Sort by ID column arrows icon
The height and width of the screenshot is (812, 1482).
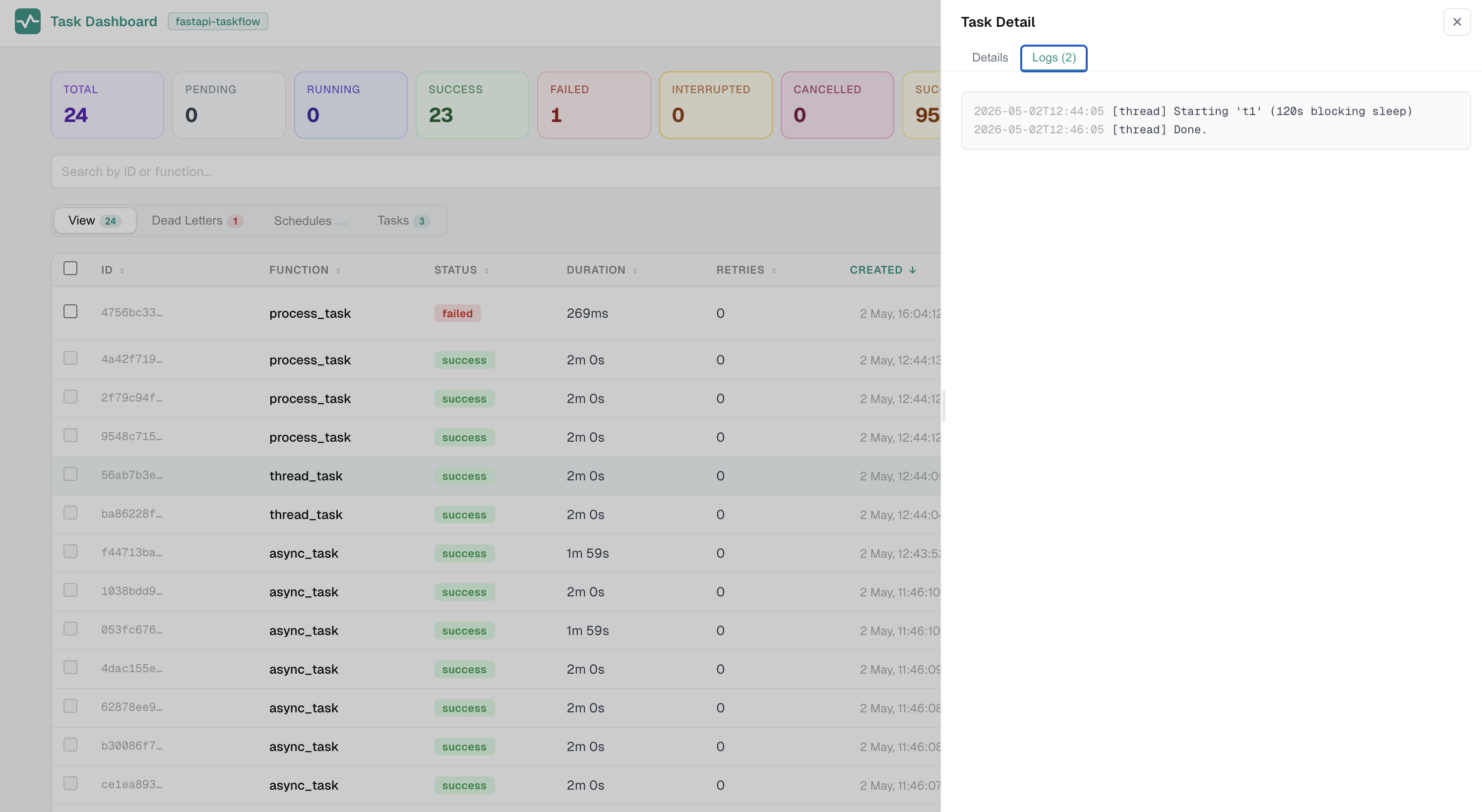[122, 271]
